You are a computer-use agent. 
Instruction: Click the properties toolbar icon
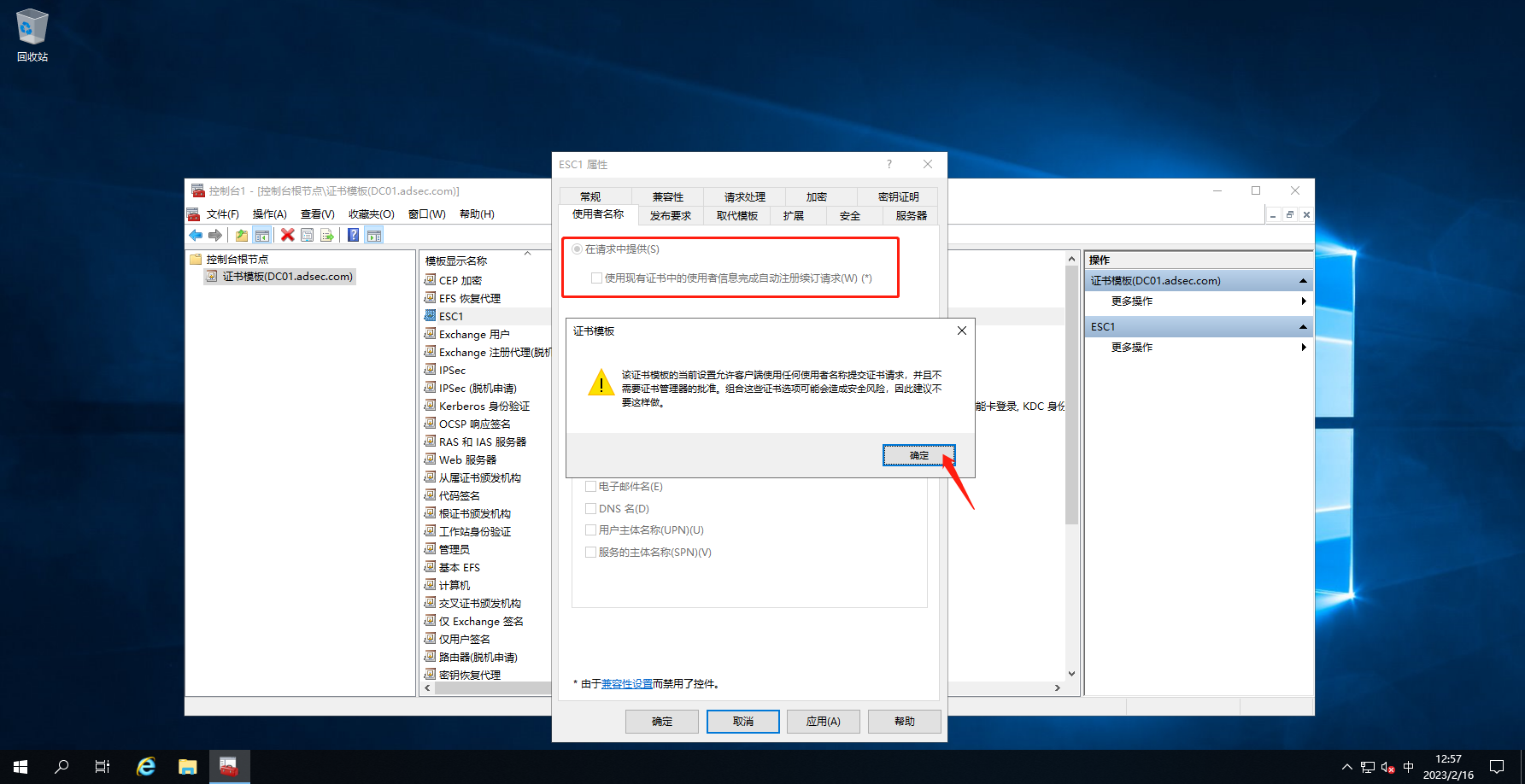click(x=308, y=236)
